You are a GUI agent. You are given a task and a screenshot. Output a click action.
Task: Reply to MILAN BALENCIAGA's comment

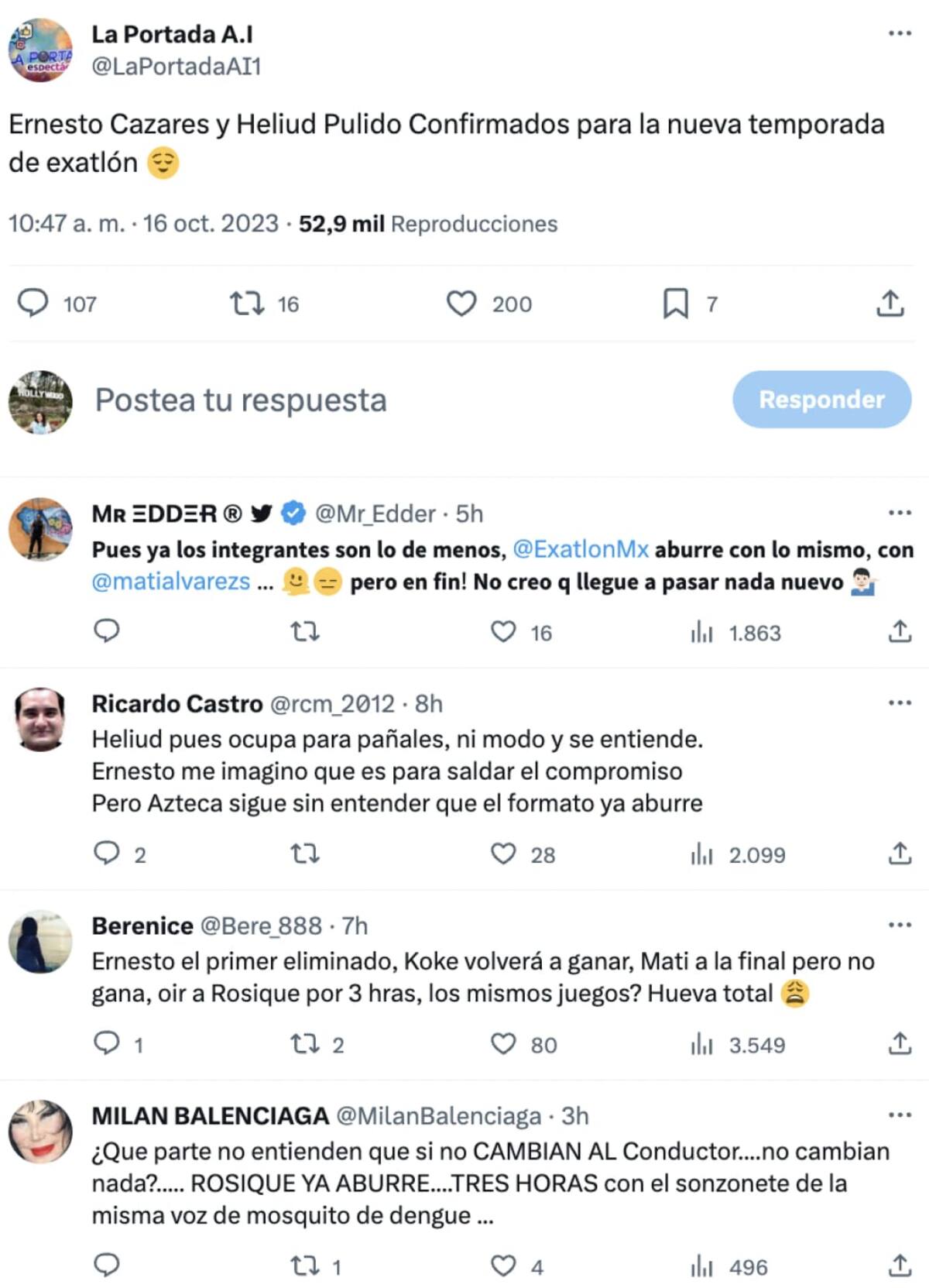107,1266
